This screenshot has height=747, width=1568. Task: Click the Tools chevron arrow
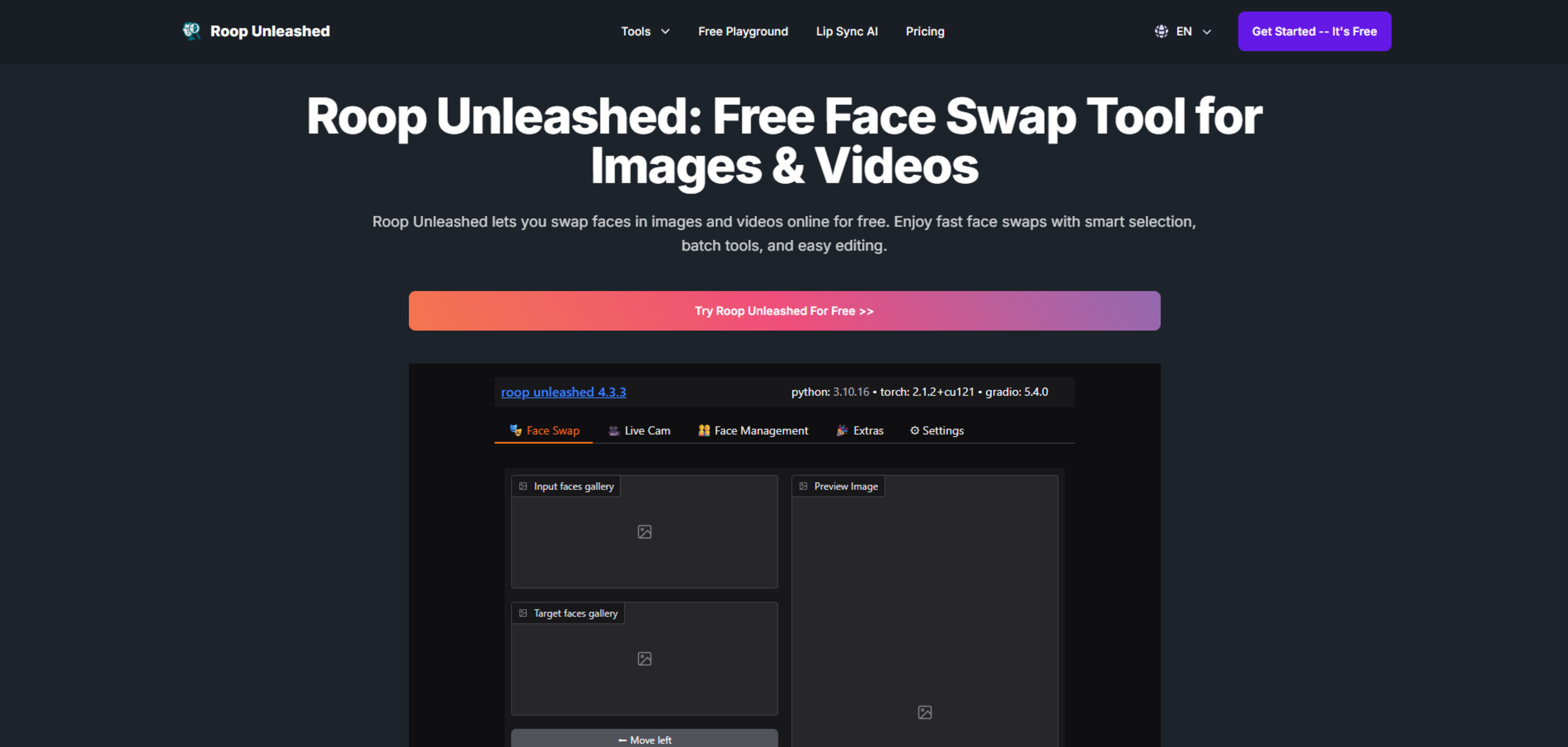coord(665,32)
